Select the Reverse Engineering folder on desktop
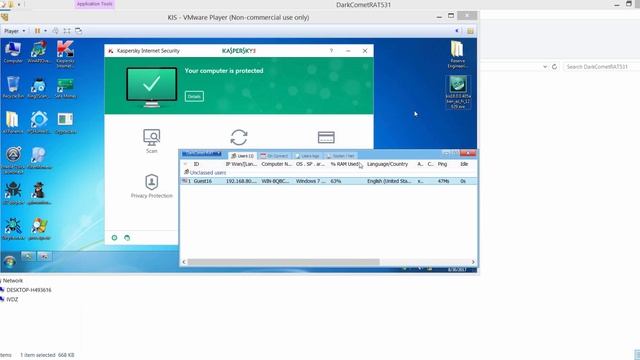640x360 pixels. 457,55
